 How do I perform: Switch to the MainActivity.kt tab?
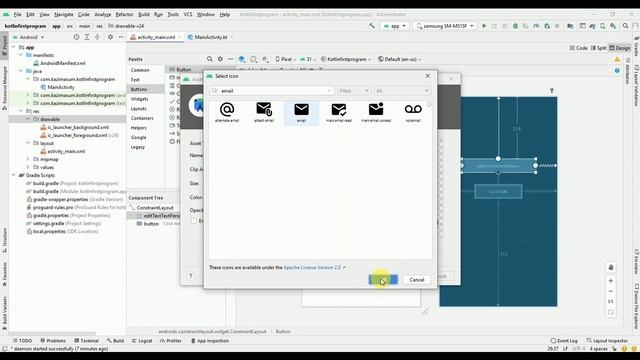click(x=210, y=37)
